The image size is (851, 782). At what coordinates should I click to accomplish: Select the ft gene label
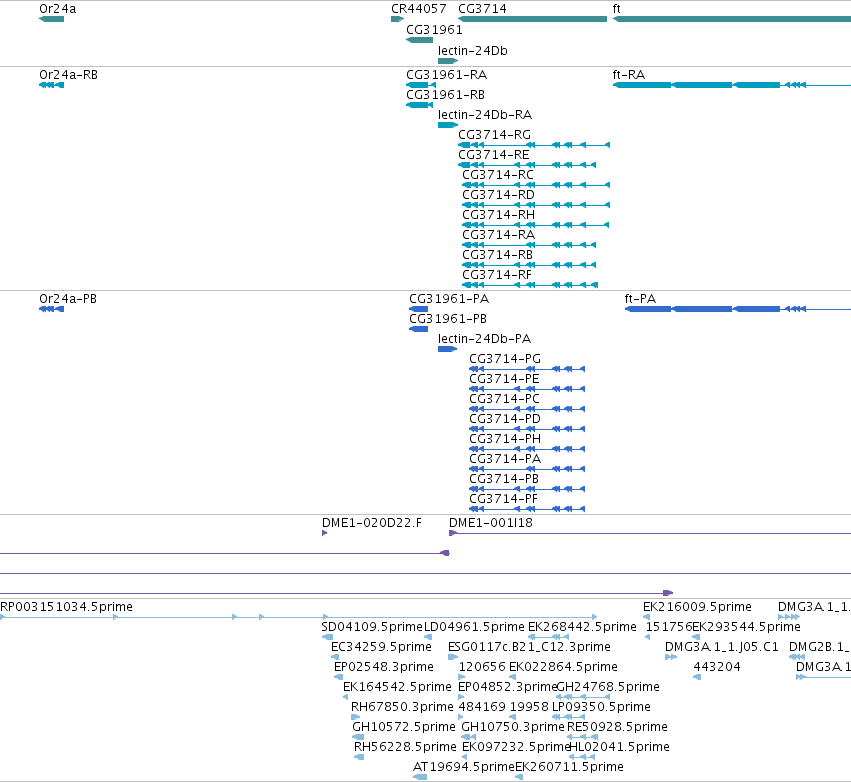pyautogui.click(x=617, y=9)
